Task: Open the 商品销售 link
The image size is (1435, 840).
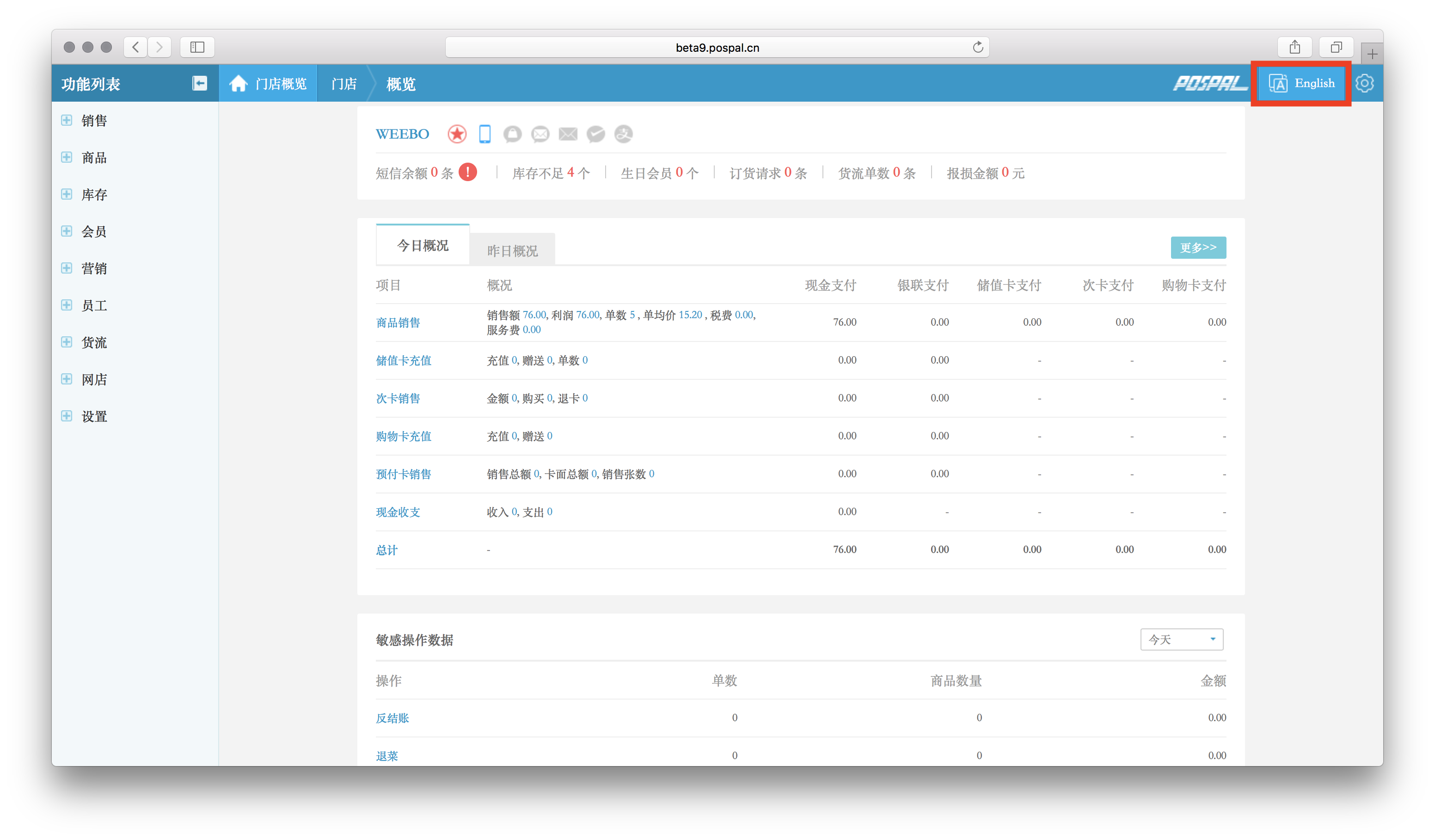Action: pos(398,323)
